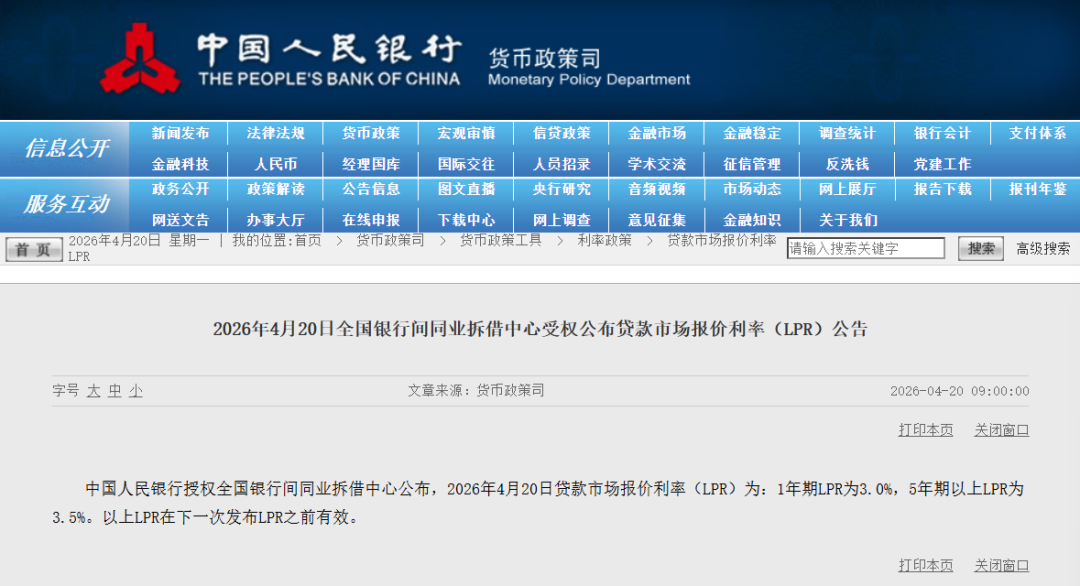The height and width of the screenshot is (586, 1080).
Task: Open the 货币政策 section
Action: tap(371, 132)
